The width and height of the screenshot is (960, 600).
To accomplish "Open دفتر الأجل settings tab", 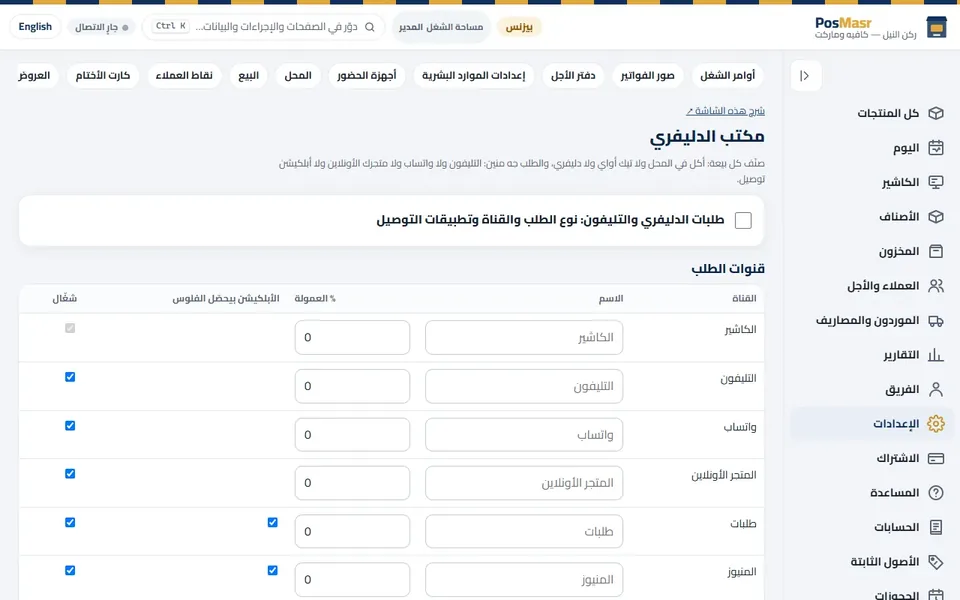I will coord(573,76).
